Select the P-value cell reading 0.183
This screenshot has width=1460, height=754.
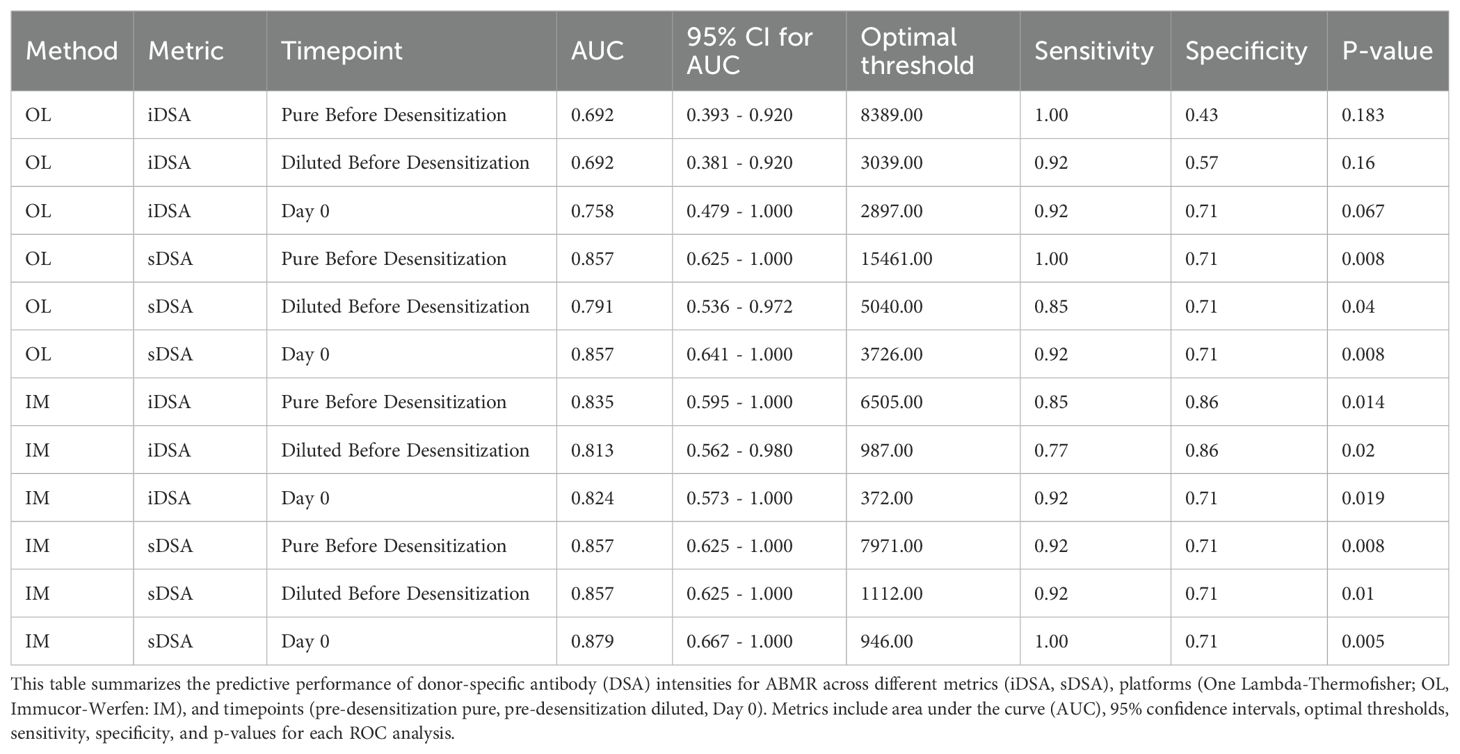click(1363, 115)
